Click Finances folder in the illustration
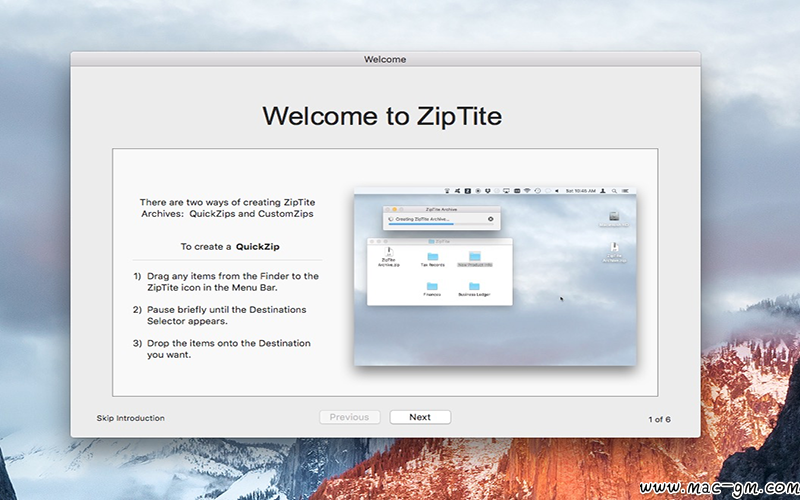This screenshot has width=800, height=500. click(432, 289)
